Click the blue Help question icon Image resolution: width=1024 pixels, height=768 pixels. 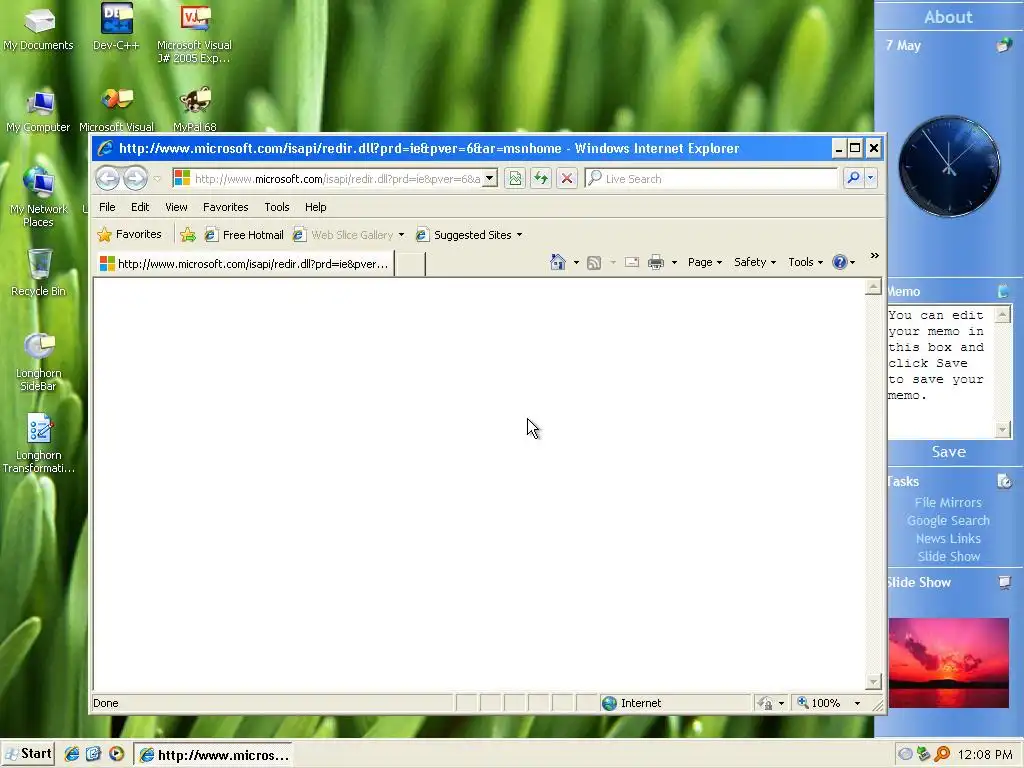pyautogui.click(x=840, y=262)
